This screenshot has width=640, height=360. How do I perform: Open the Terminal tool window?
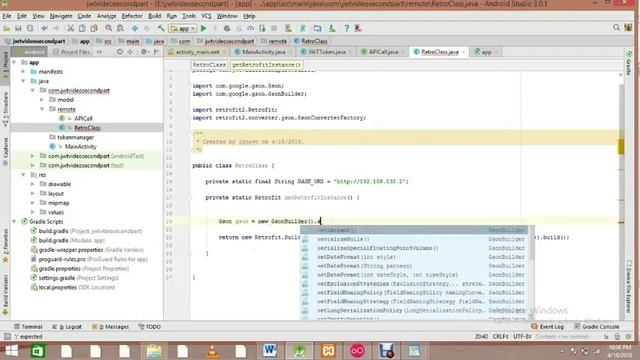[x=28, y=327]
